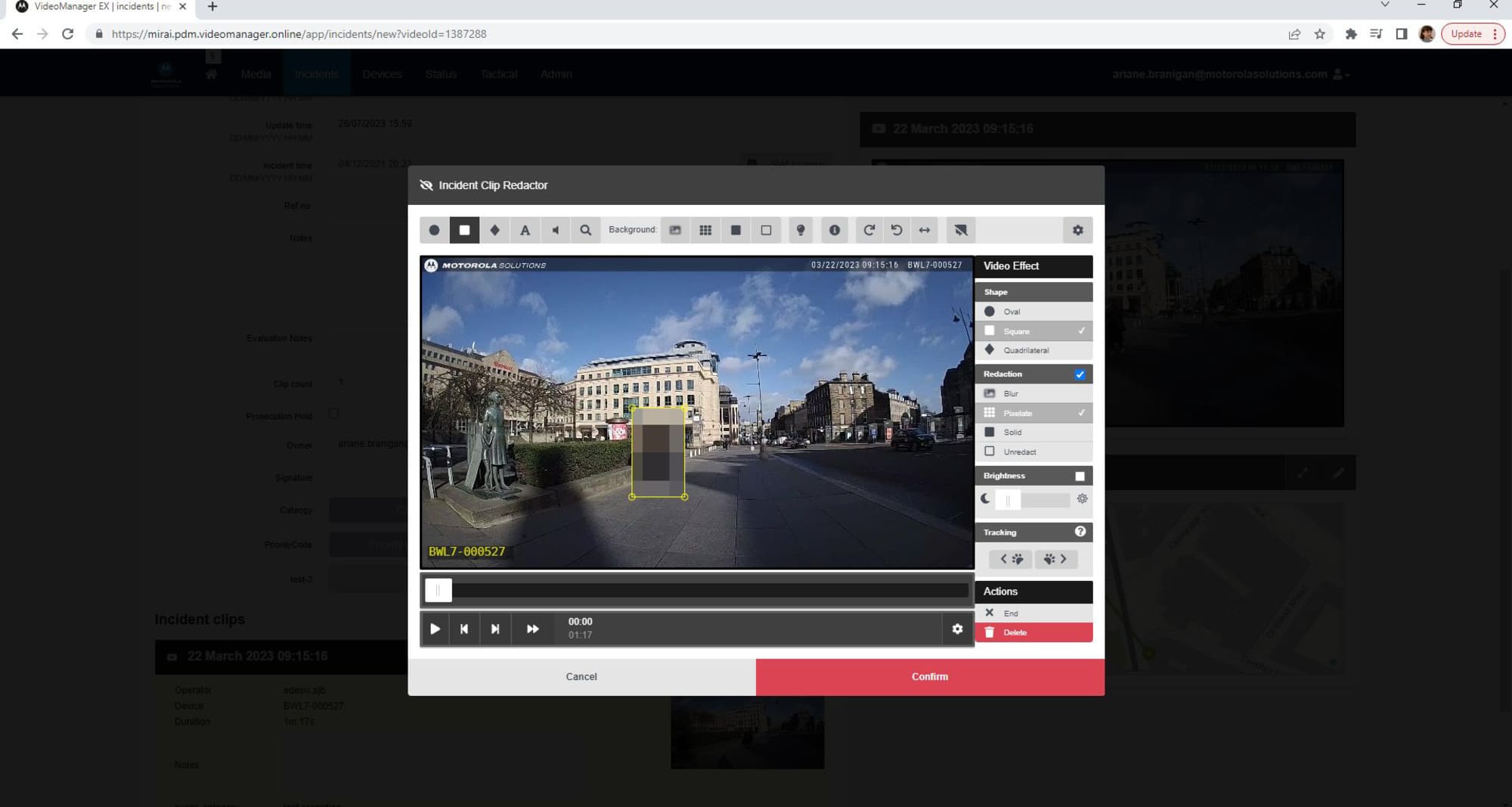Open a new browser tab

coord(212,7)
